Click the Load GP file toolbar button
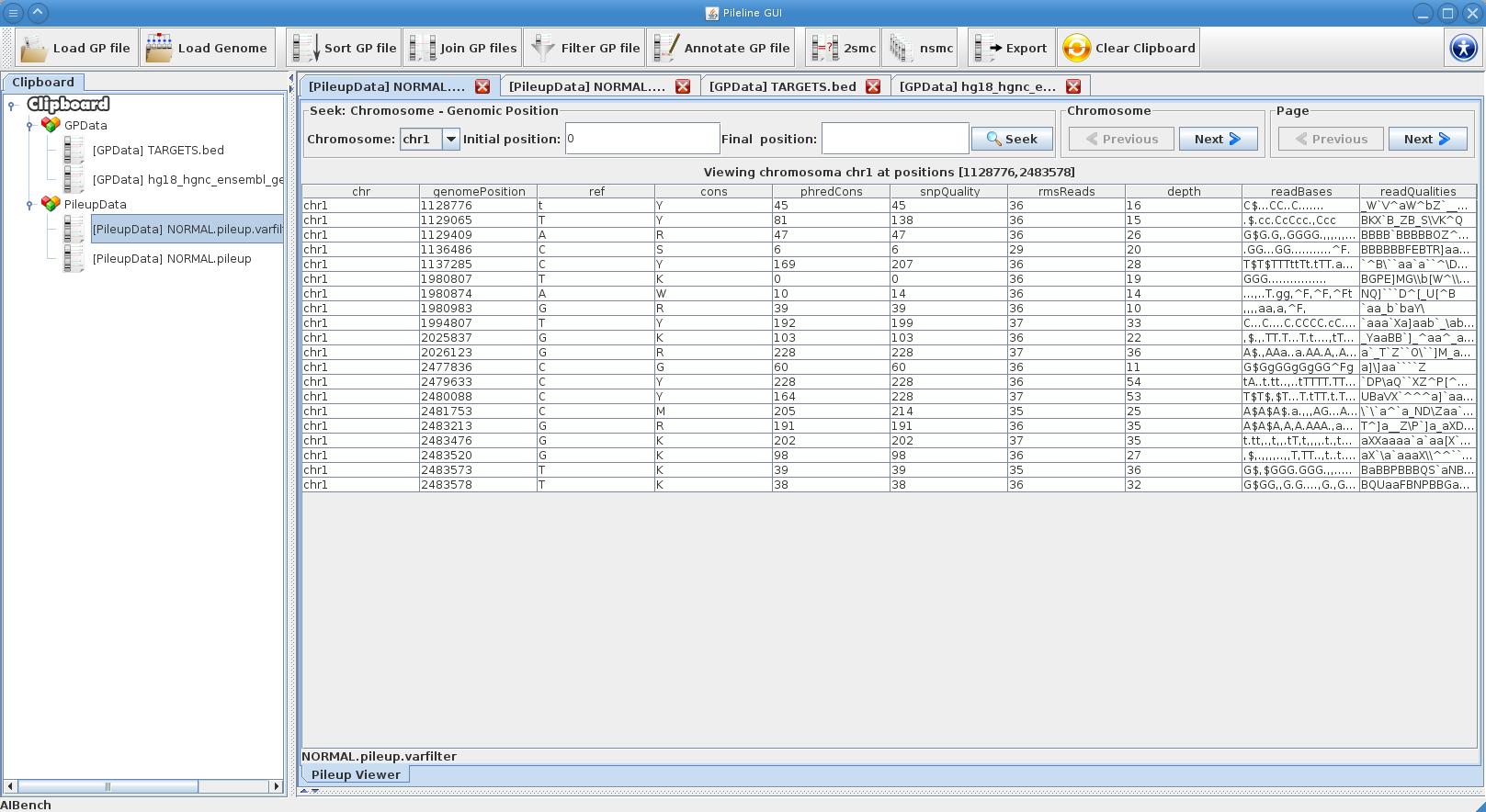The height and width of the screenshot is (812, 1486). (76, 48)
